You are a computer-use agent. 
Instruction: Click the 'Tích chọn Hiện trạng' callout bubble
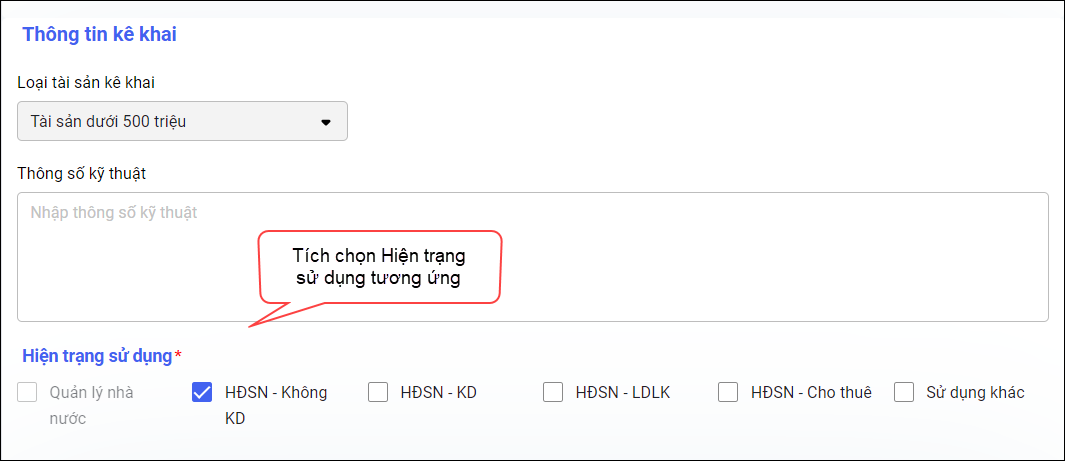click(379, 267)
